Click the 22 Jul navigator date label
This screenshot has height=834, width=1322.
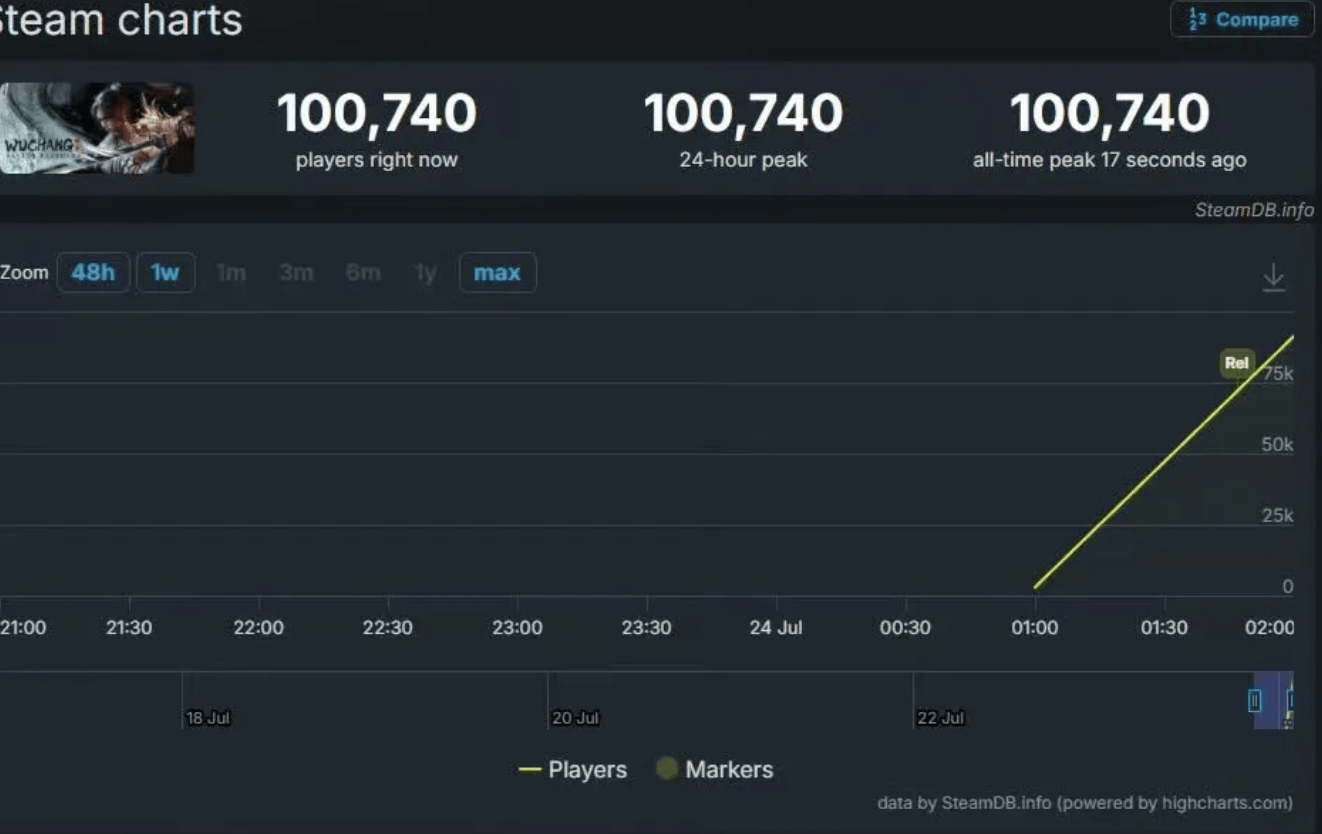click(941, 718)
